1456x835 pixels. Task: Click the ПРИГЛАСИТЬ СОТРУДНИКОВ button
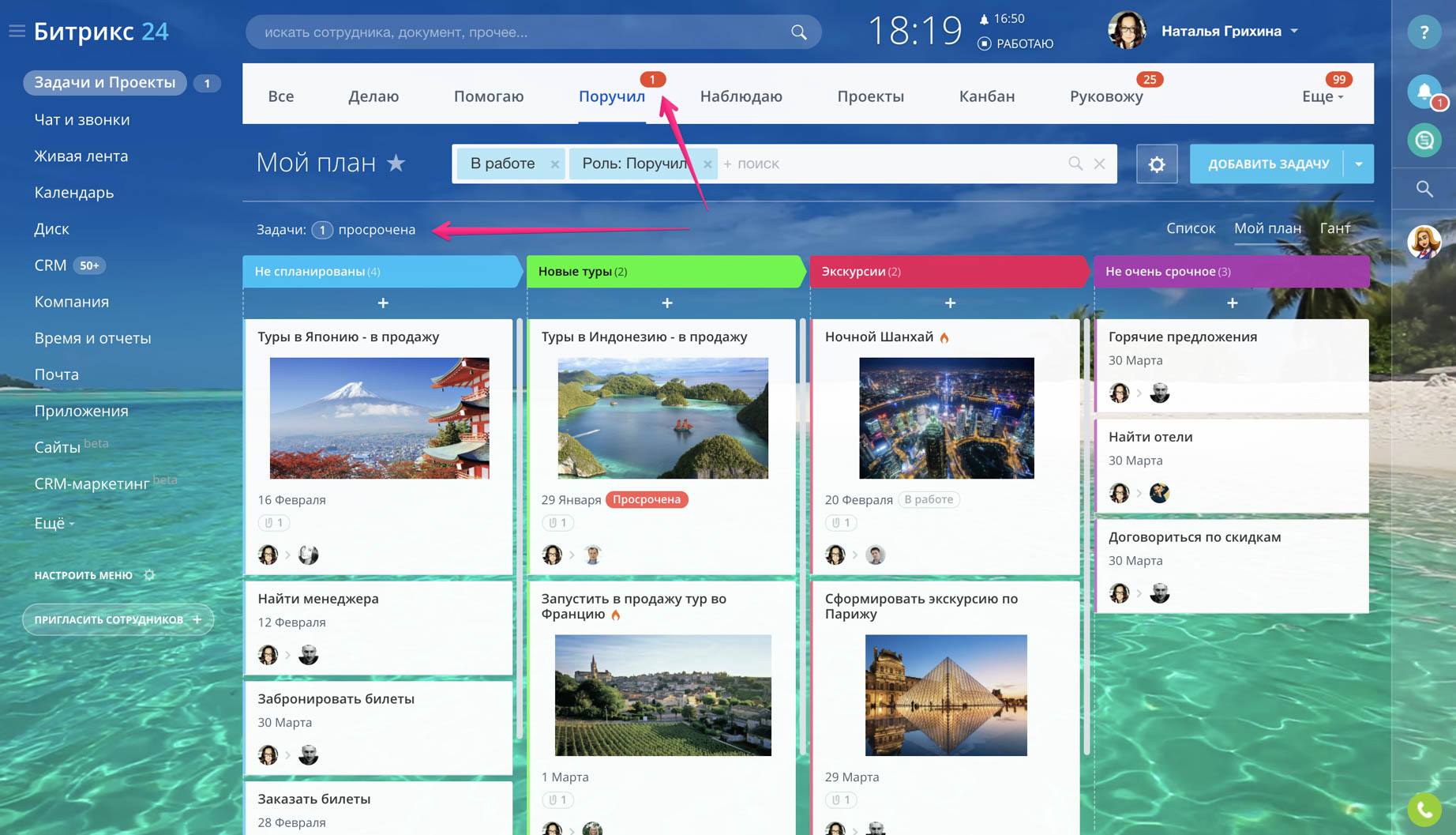118,619
